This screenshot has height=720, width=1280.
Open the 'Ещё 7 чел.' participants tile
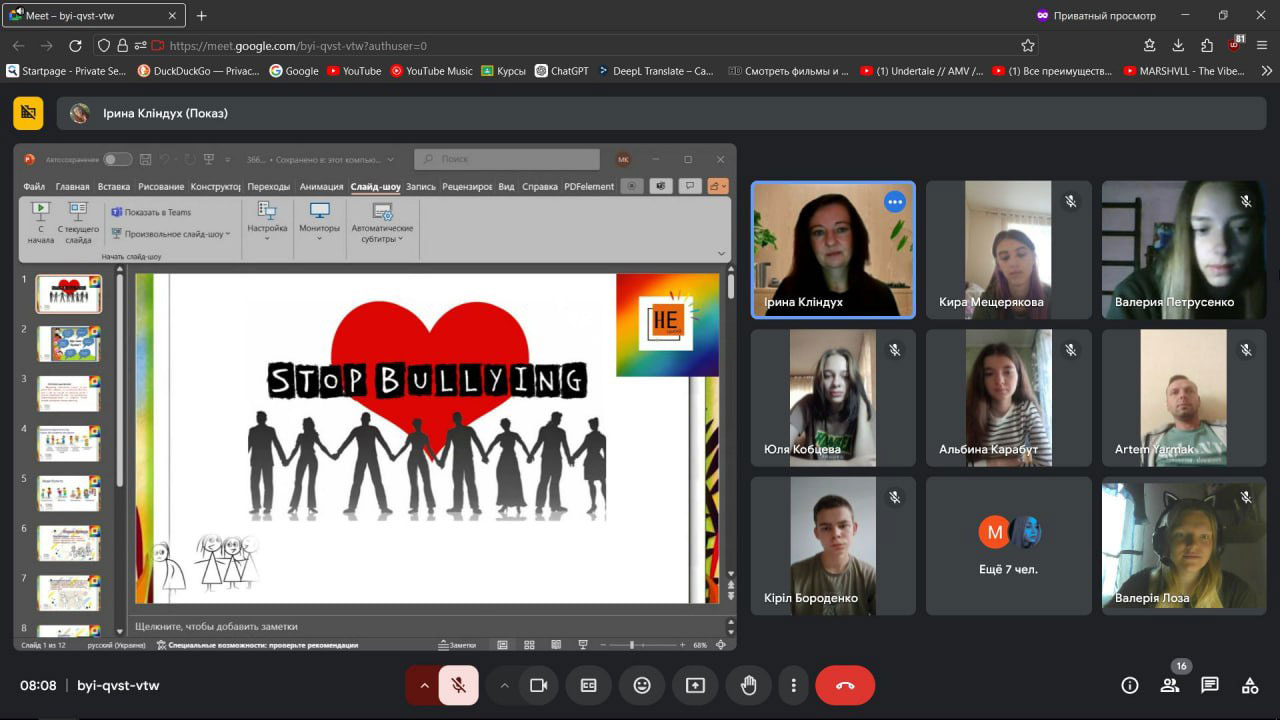point(1008,545)
